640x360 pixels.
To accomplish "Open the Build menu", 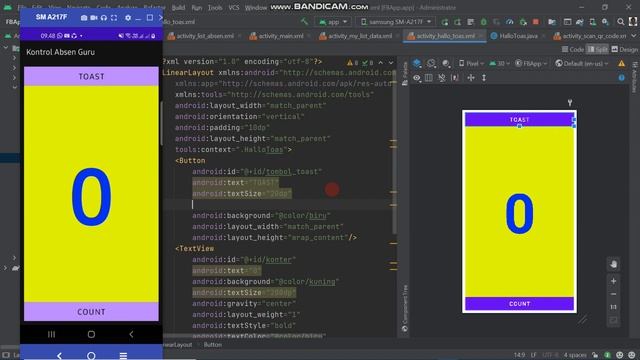I will point(178,7).
